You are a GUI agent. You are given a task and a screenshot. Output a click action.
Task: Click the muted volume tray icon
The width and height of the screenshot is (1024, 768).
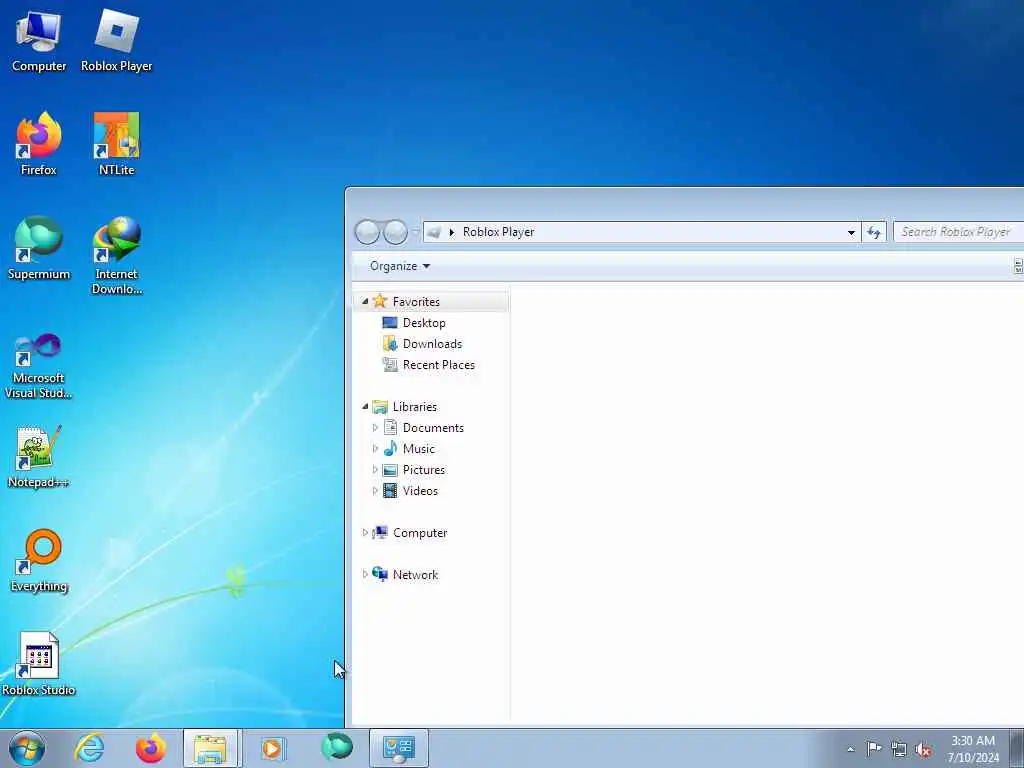click(x=923, y=749)
